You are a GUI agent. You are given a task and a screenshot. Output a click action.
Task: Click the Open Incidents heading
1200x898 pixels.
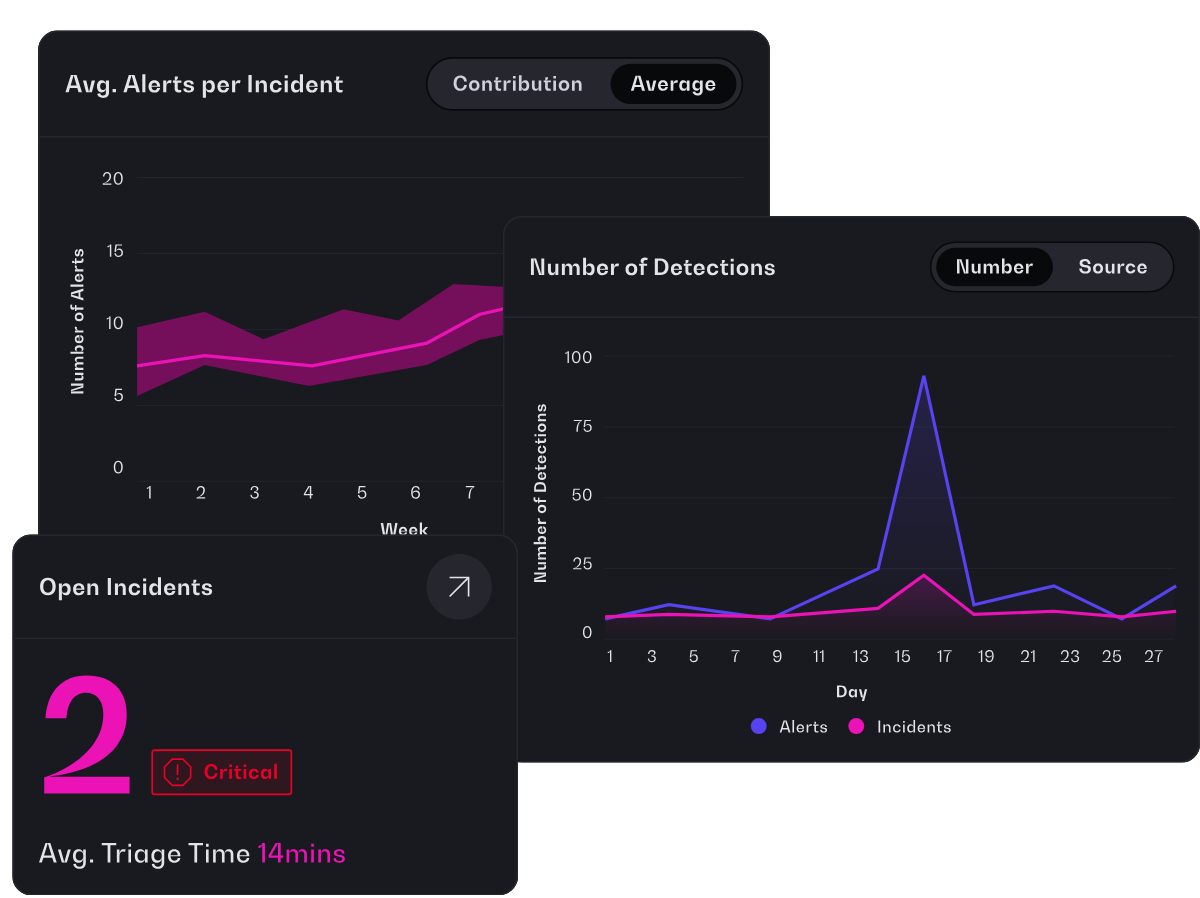(x=126, y=587)
